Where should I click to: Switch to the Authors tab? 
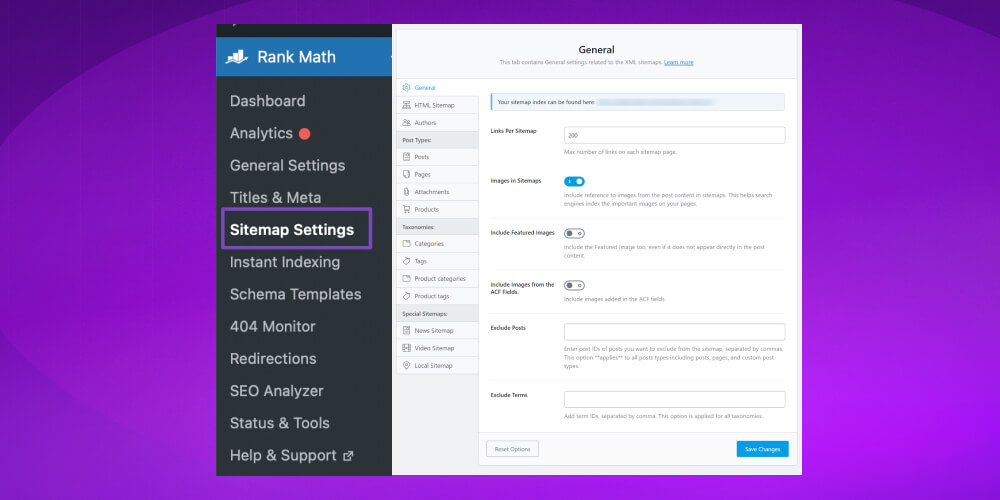tap(437, 122)
